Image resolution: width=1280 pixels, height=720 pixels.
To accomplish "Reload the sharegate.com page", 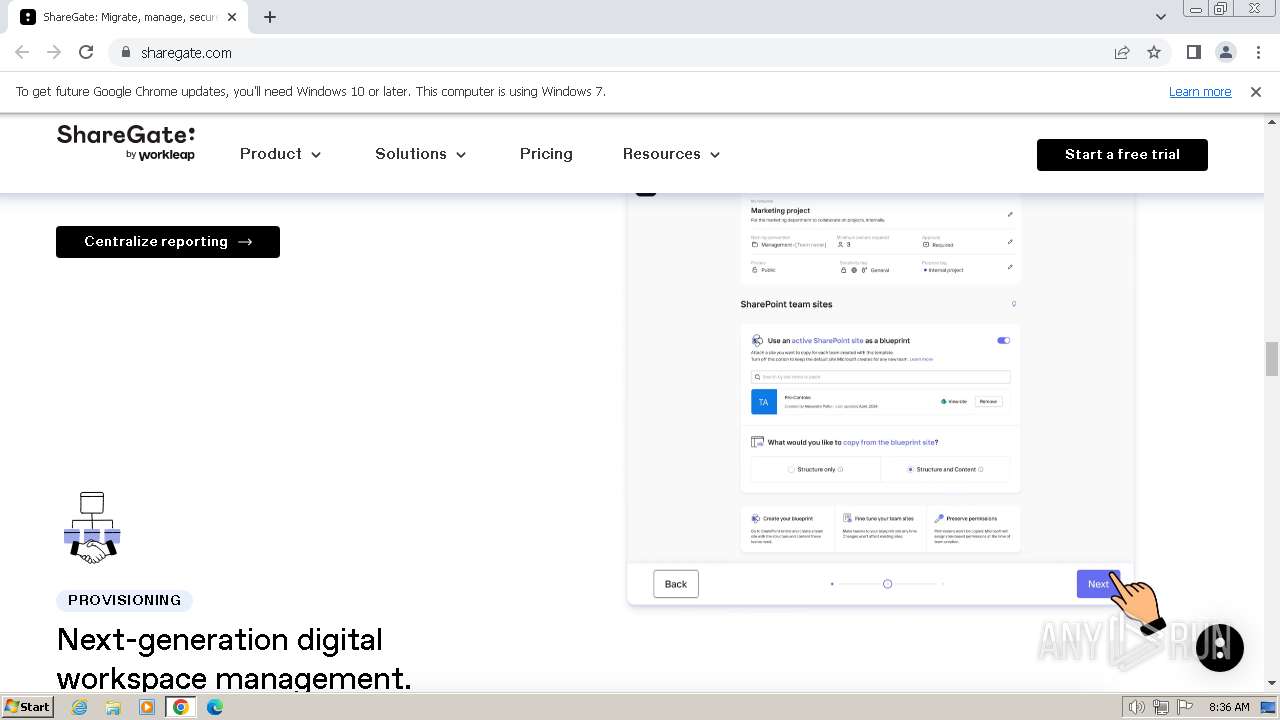I will point(86,52).
